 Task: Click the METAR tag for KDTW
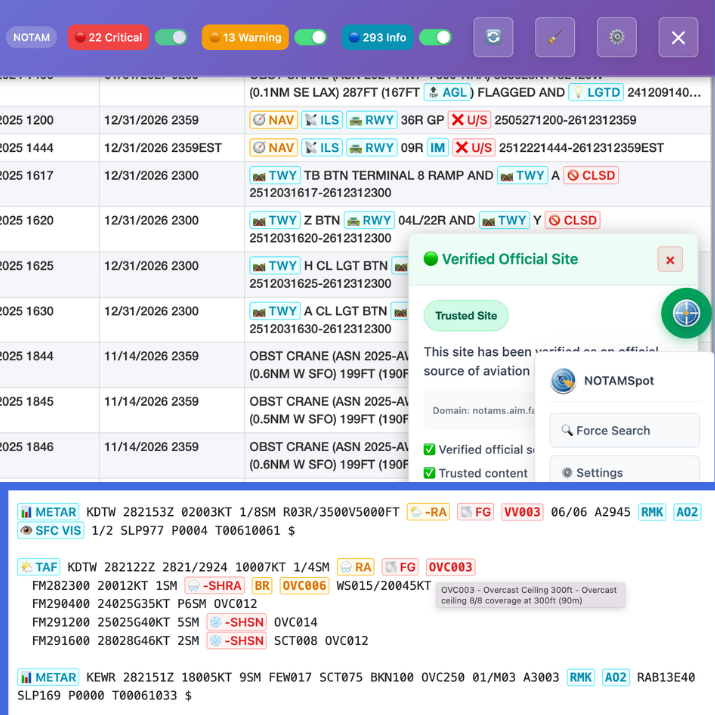48,512
